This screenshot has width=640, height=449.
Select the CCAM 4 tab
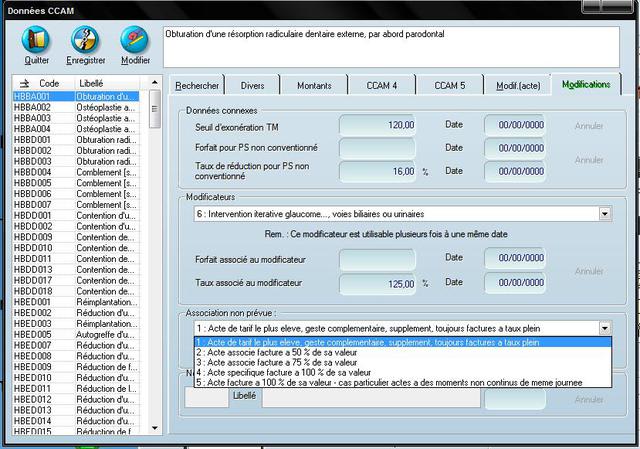pyautogui.click(x=381, y=86)
